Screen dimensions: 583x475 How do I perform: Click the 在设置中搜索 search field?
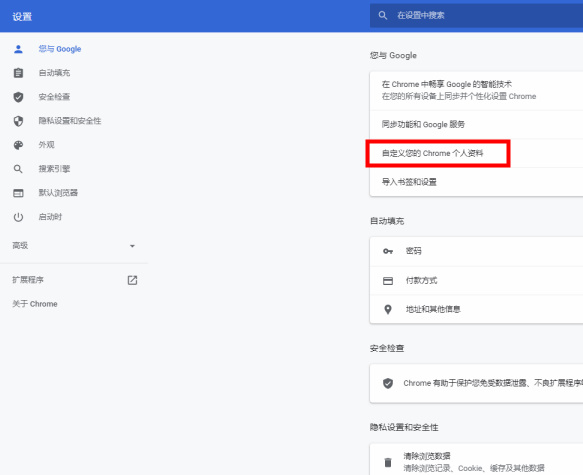point(476,15)
